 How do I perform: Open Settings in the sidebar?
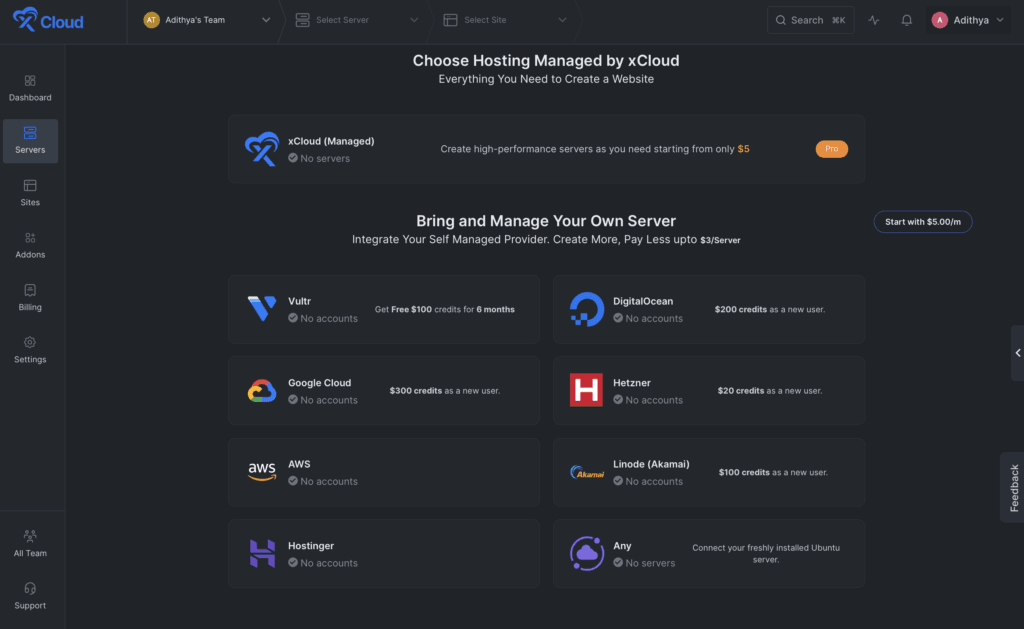tap(30, 350)
